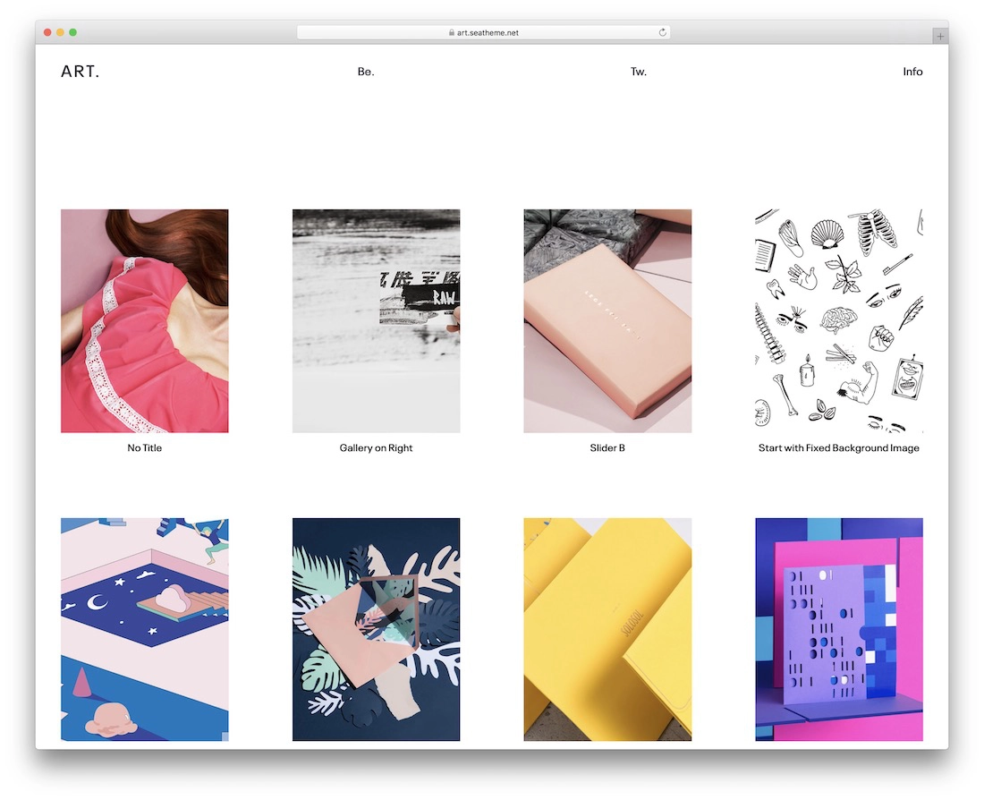This screenshot has width=984, height=800.
Task: Open the Tw. navigation link
Action: pos(638,72)
